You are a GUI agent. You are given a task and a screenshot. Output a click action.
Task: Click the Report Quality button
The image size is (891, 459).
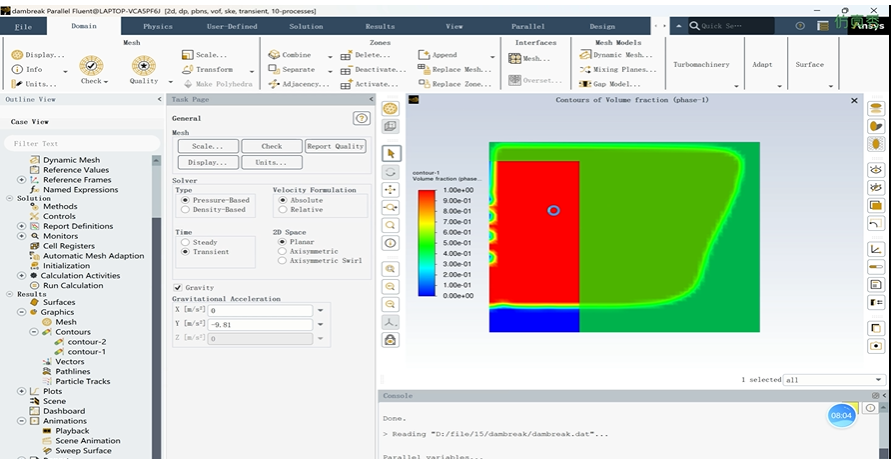tap(335, 146)
